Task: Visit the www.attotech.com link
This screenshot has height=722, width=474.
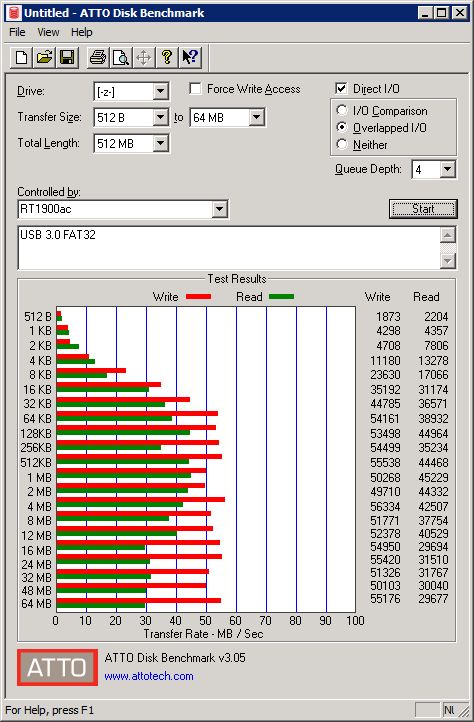Action: pyautogui.click(x=149, y=676)
